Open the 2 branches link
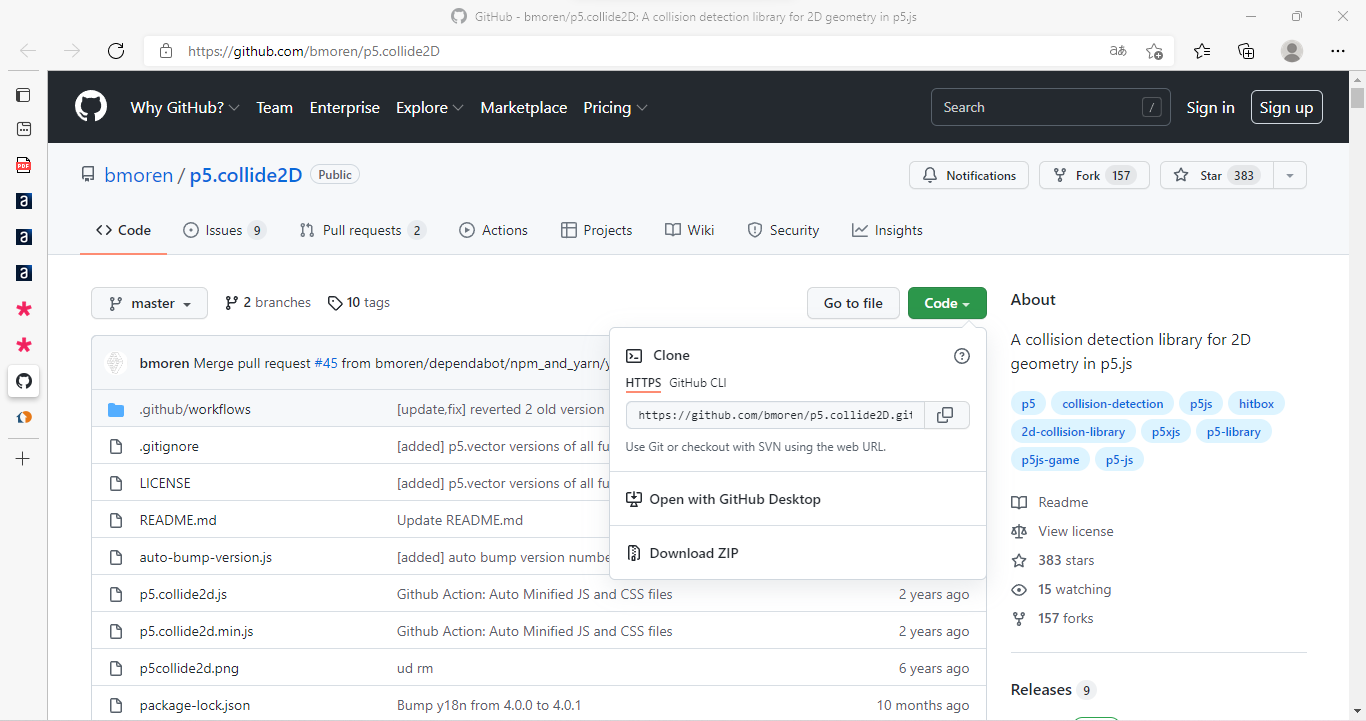 tap(268, 303)
